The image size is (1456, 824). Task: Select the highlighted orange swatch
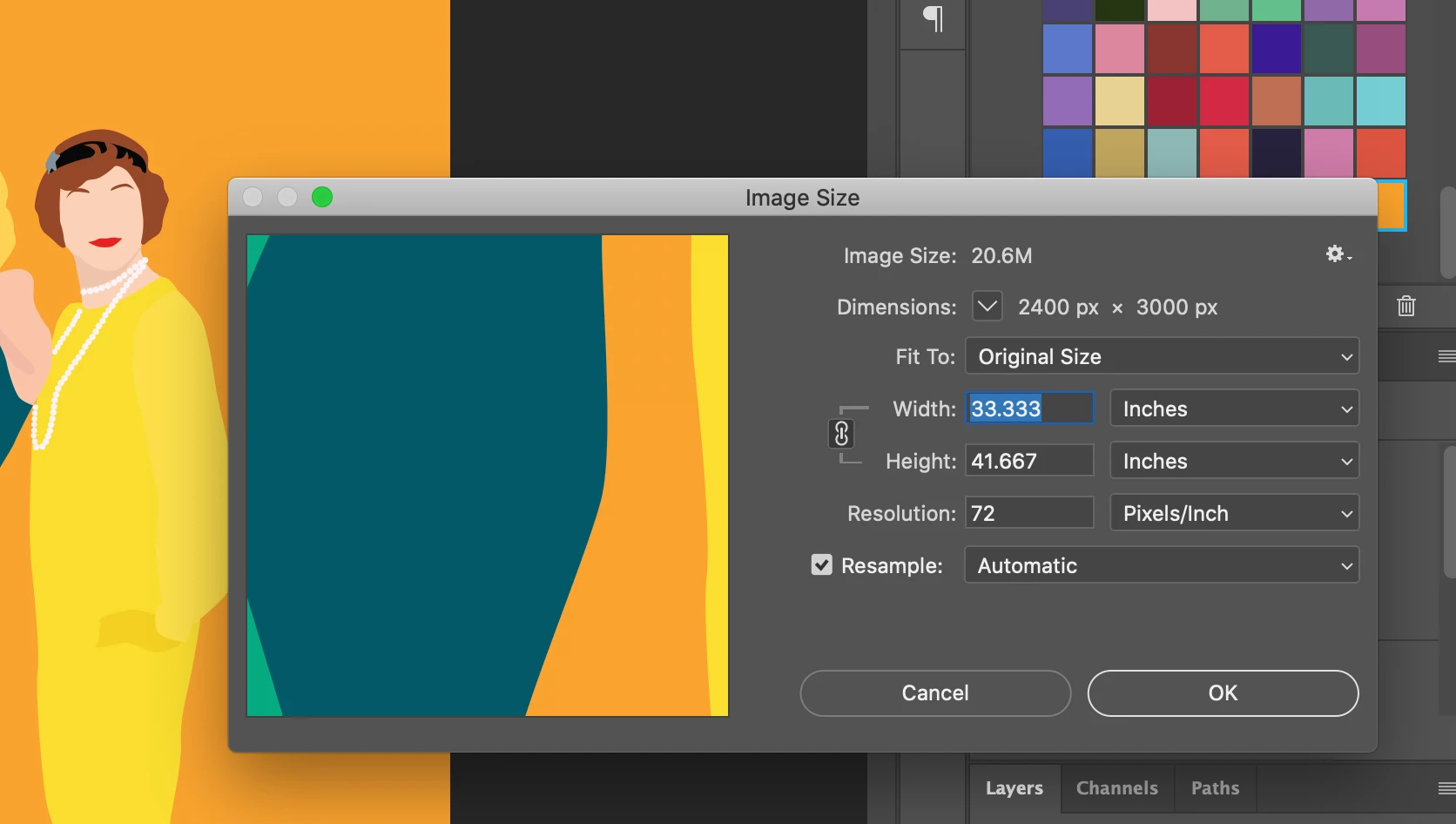click(1392, 206)
